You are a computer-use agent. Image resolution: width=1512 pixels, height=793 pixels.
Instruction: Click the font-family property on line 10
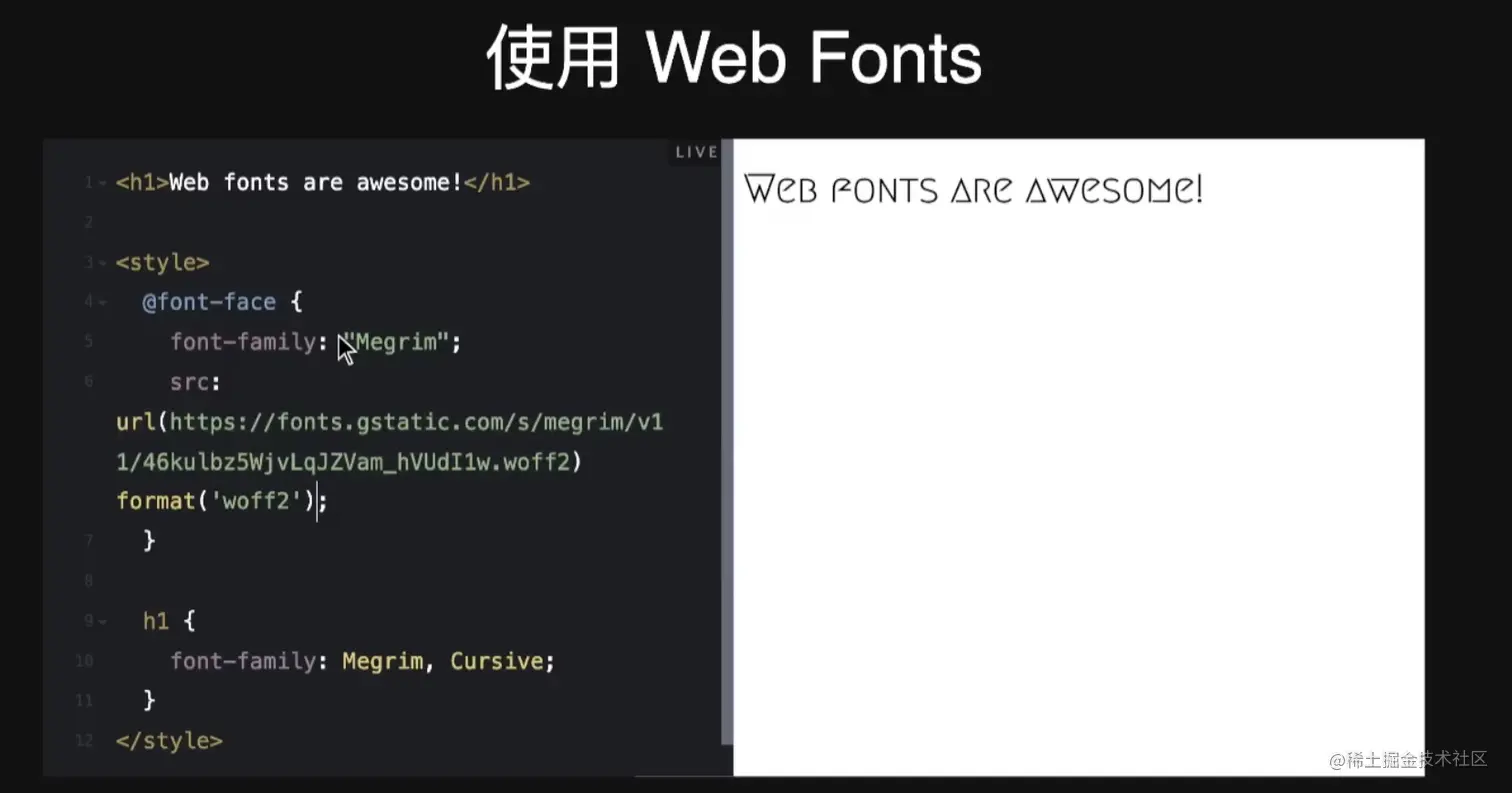point(243,661)
